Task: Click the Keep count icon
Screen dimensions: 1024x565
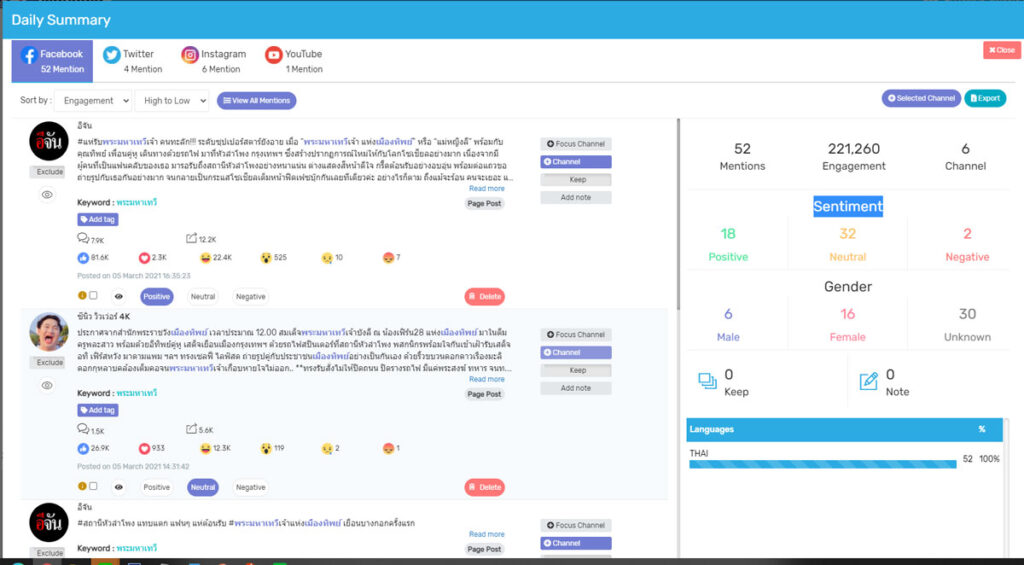Action: 707,381
